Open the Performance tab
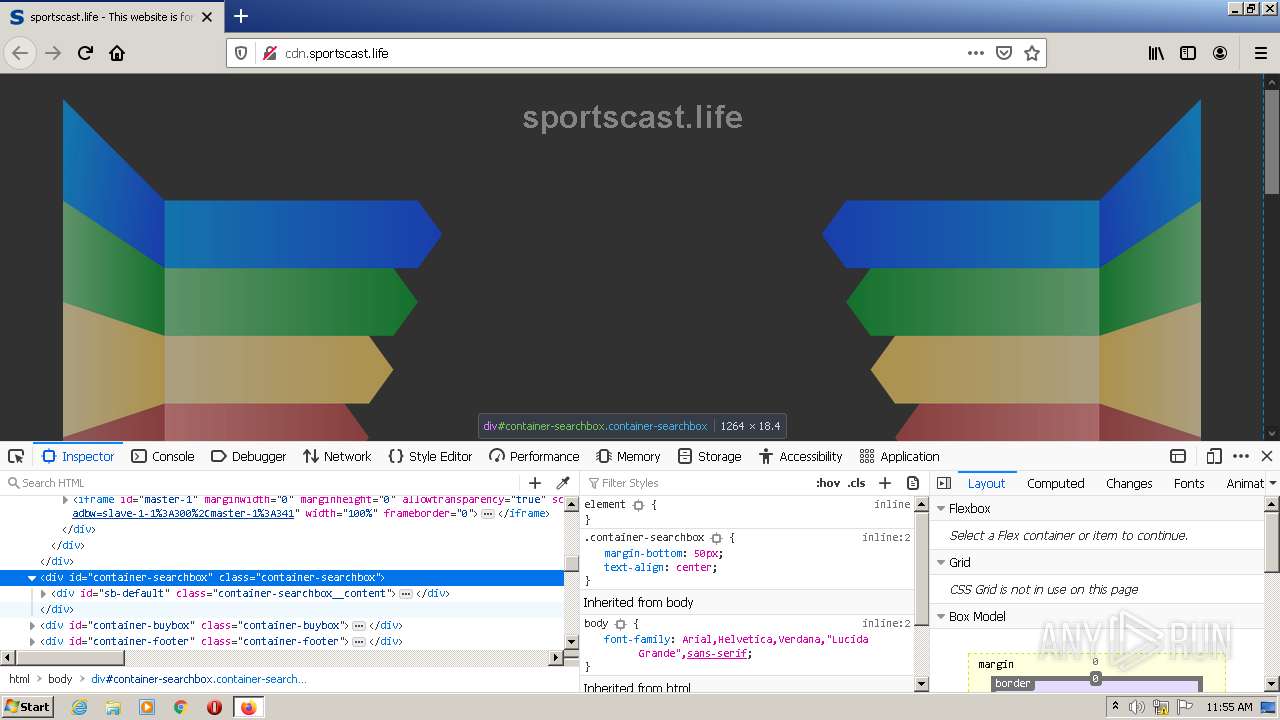This screenshot has height=720, width=1280. click(534, 456)
